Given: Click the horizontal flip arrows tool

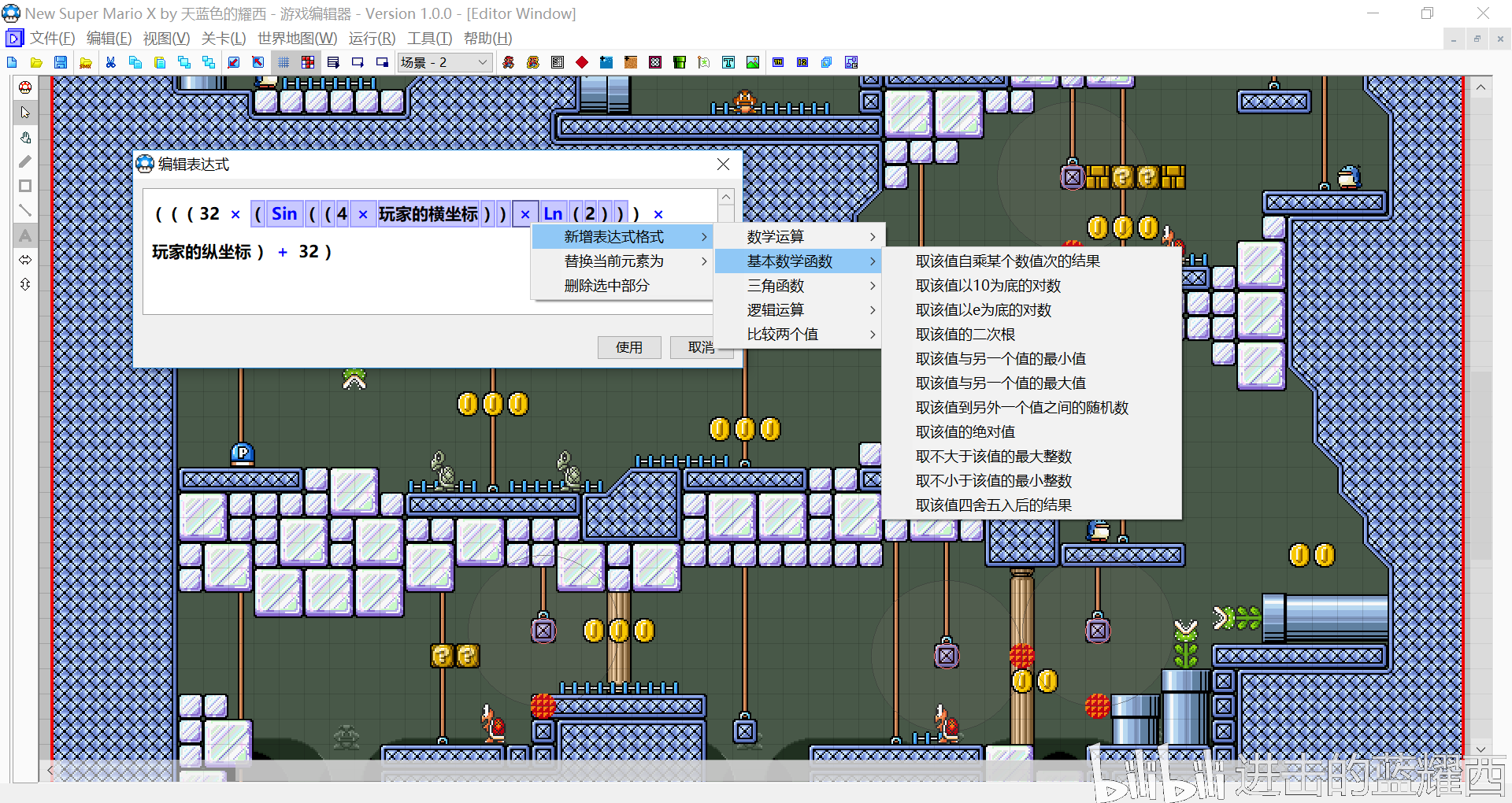Looking at the screenshot, I should 25,259.
